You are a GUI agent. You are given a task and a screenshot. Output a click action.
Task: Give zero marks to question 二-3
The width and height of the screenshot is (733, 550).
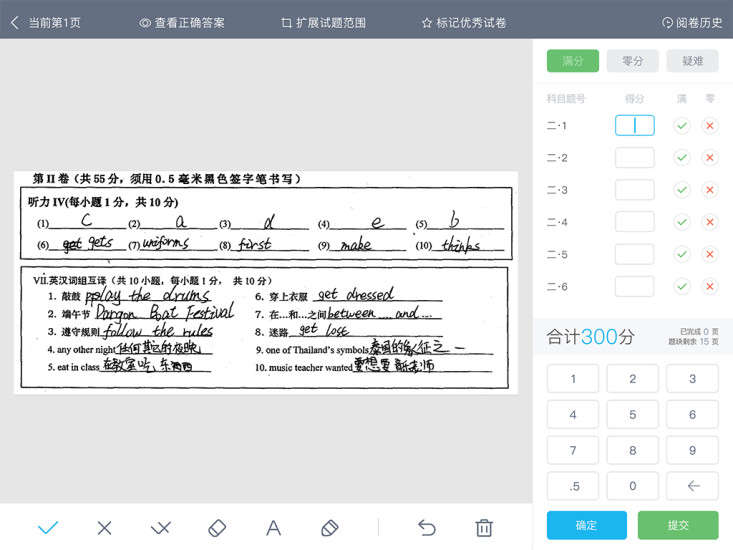tap(710, 190)
